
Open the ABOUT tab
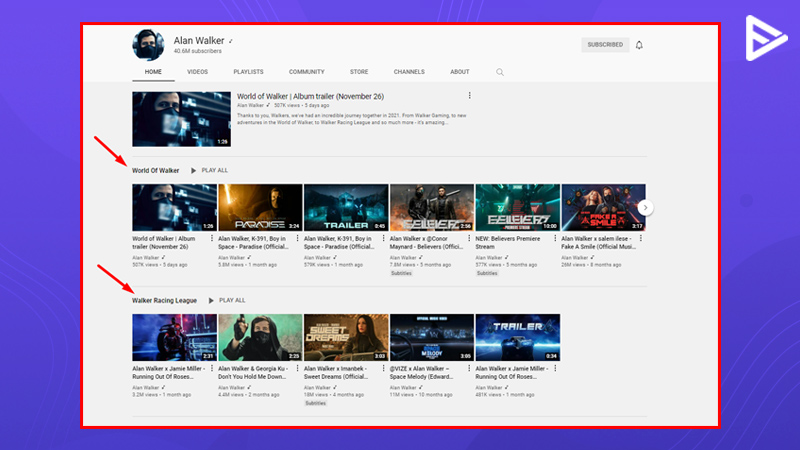coord(460,72)
